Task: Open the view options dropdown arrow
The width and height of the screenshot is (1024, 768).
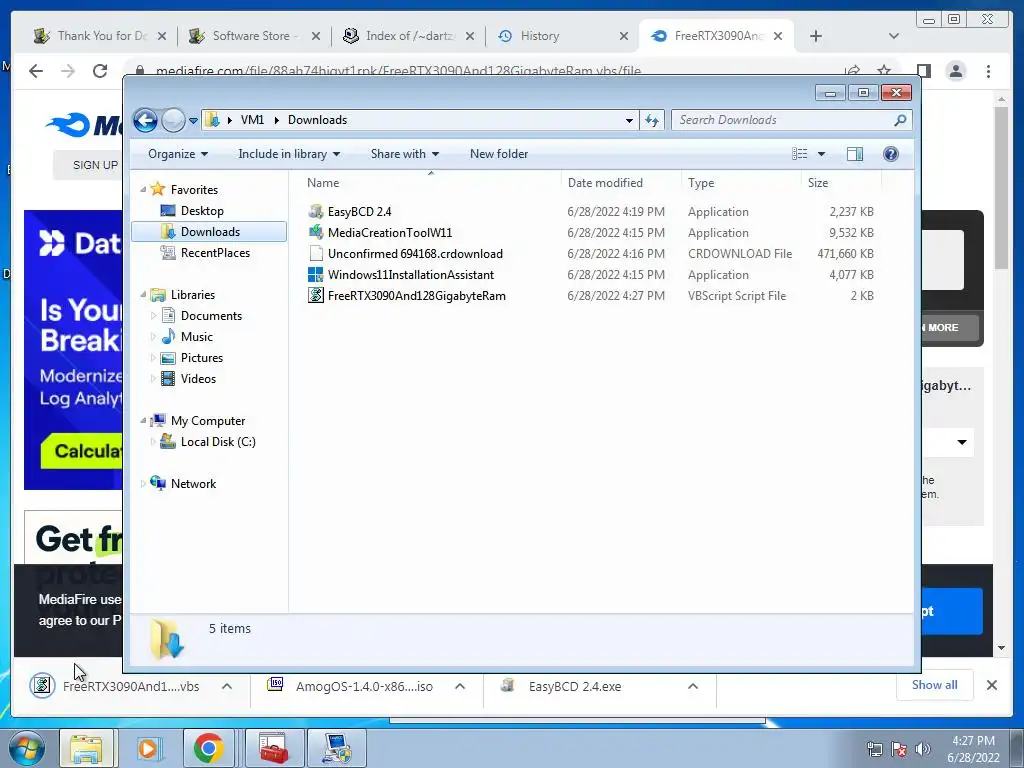Action: click(822, 154)
